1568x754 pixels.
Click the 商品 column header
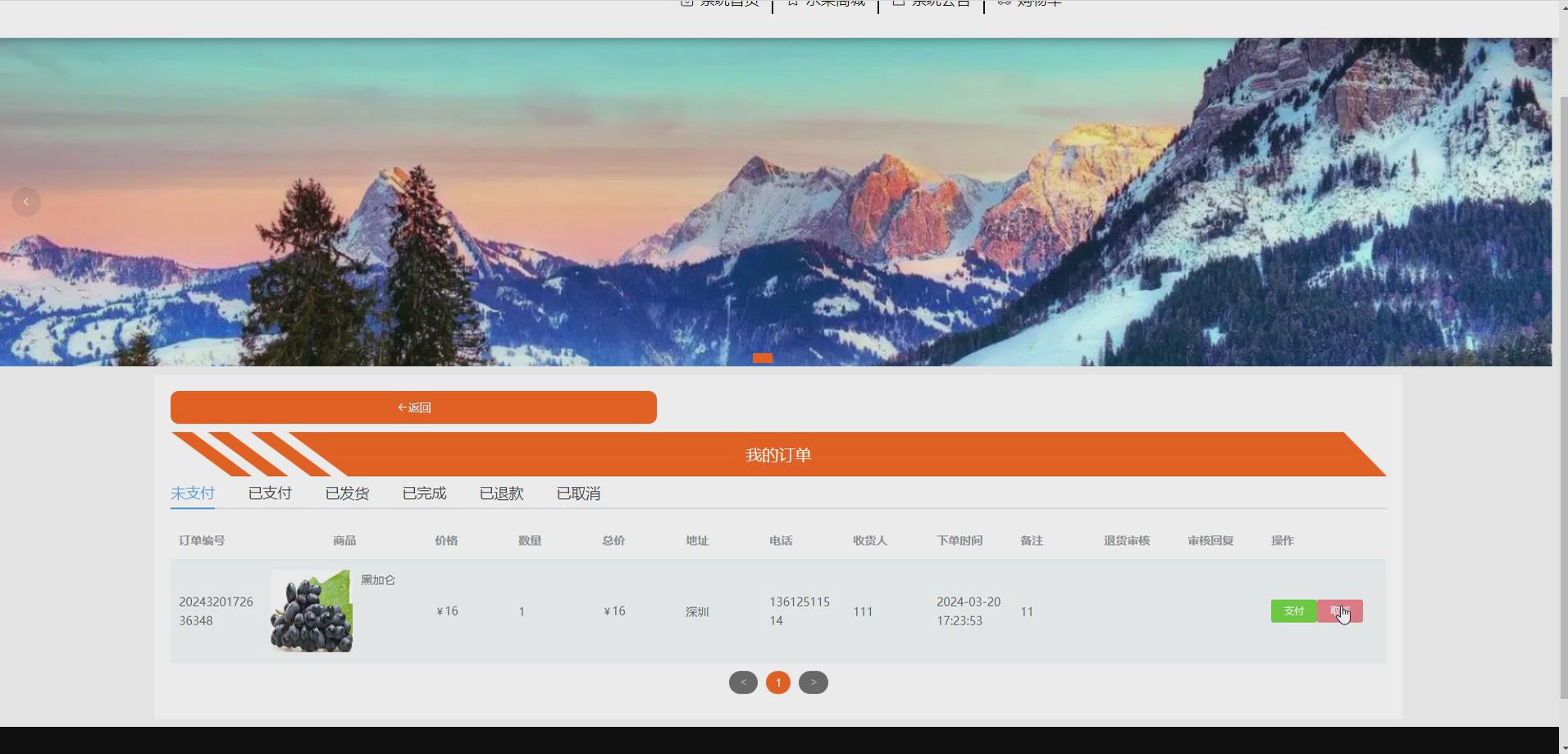click(x=344, y=541)
